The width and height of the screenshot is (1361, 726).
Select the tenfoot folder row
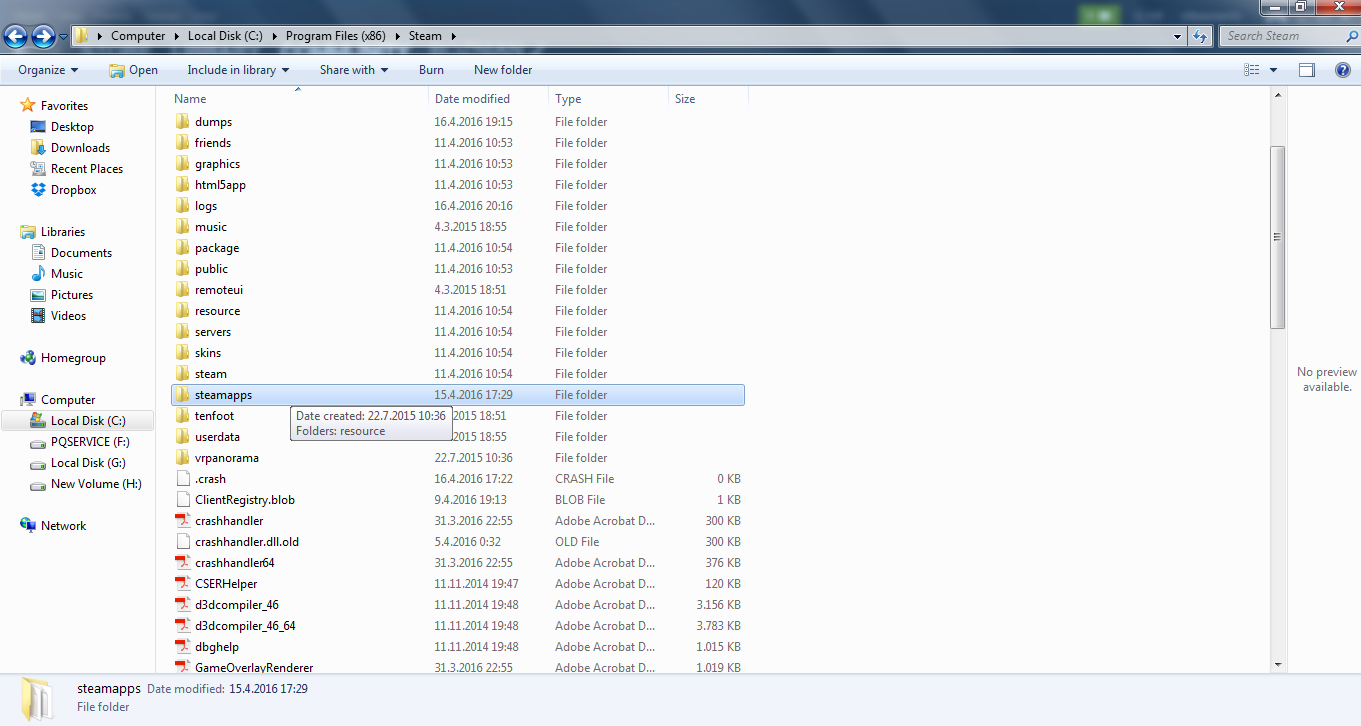(x=457, y=416)
